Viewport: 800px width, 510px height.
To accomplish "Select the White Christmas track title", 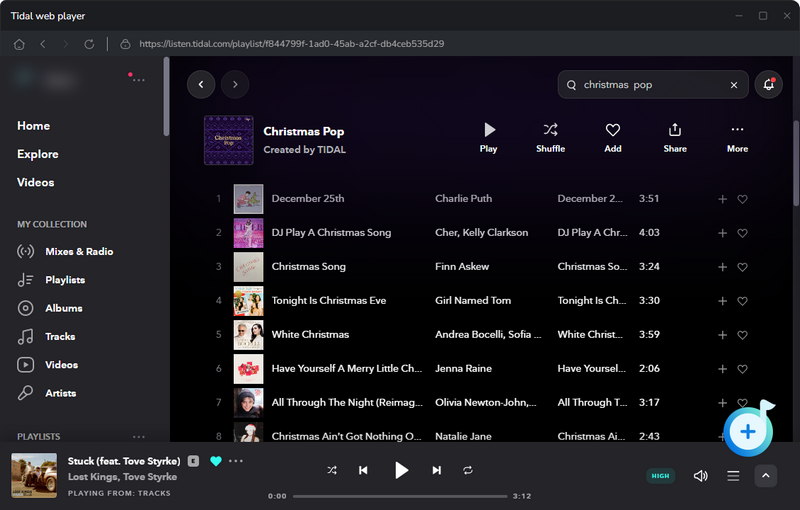I will tap(310, 335).
